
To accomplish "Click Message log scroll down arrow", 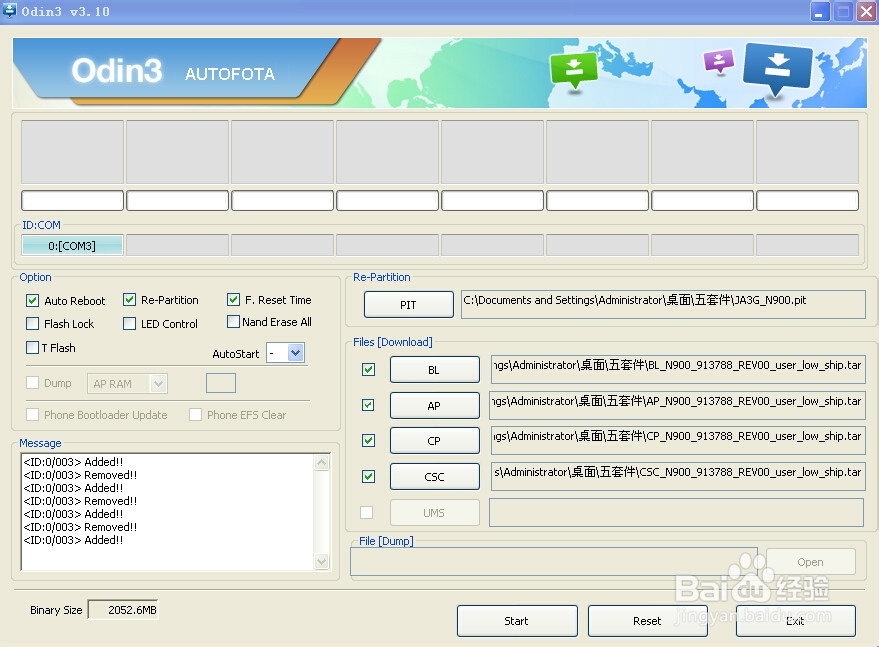I will point(322,561).
